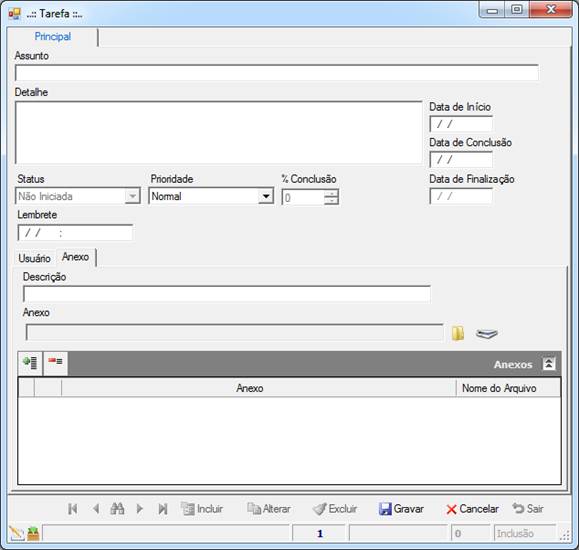Remove attachment row with red minus icon

click(x=55, y=362)
